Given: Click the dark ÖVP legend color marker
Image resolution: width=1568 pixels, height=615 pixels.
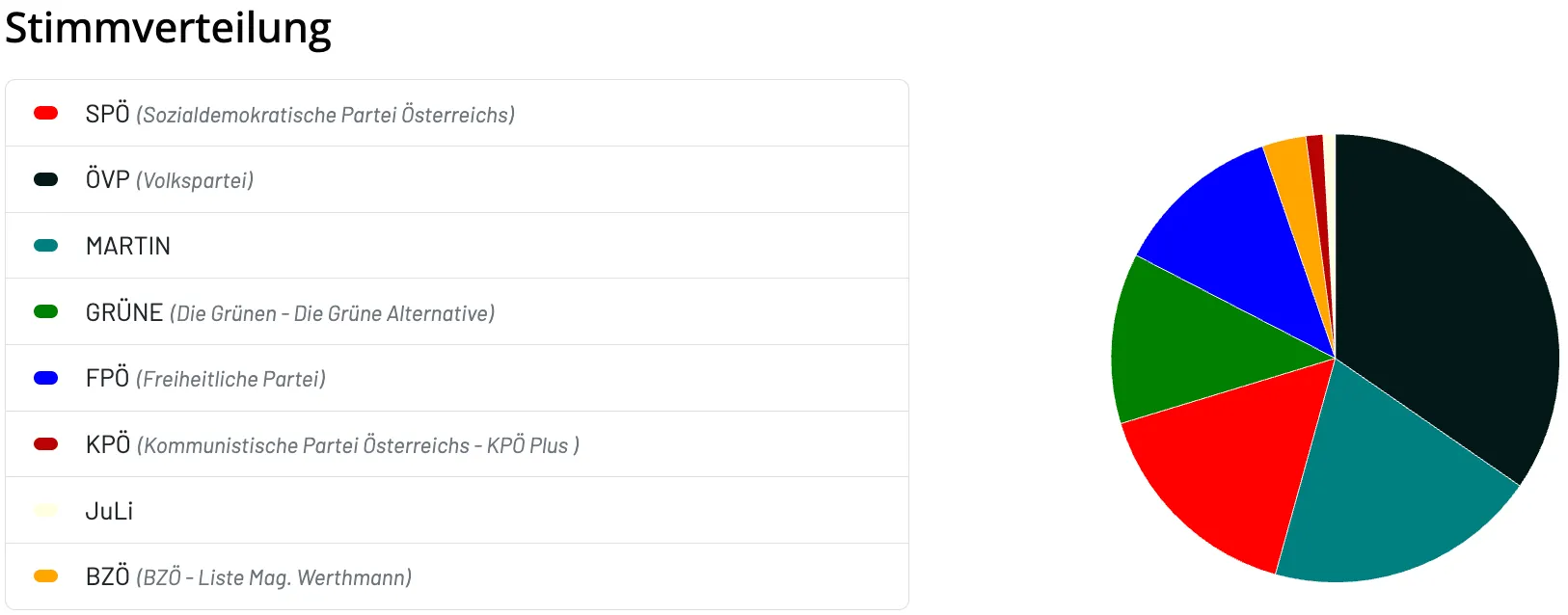Looking at the screenshot, I should pos(45,179).
